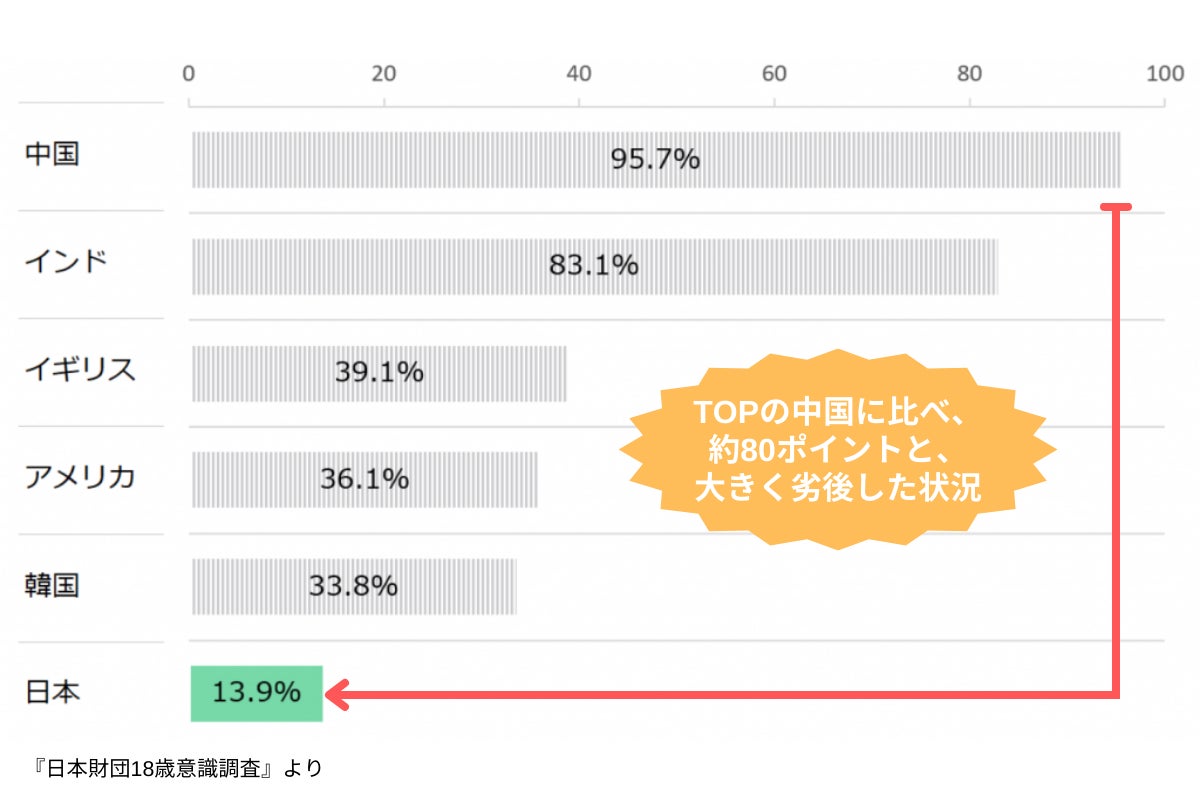1200x800 pixels.
Task: Select the 中国 row label
Action: 52,157
